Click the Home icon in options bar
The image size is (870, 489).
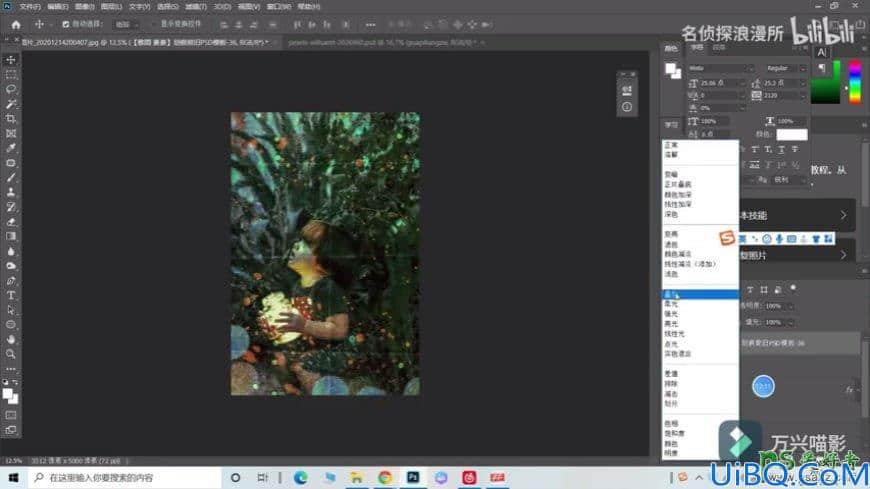point(16,24)
